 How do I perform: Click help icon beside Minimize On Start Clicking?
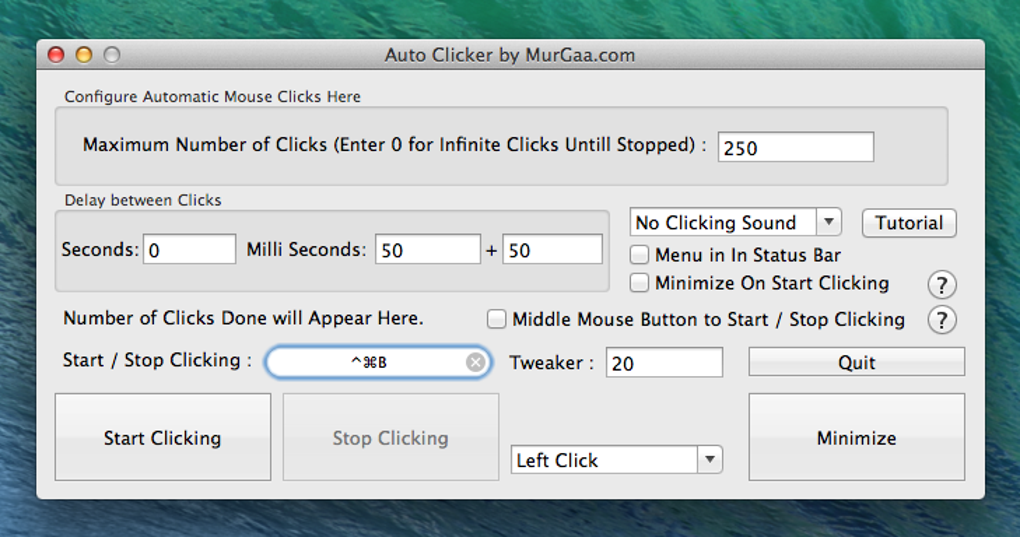click(941, 284)
